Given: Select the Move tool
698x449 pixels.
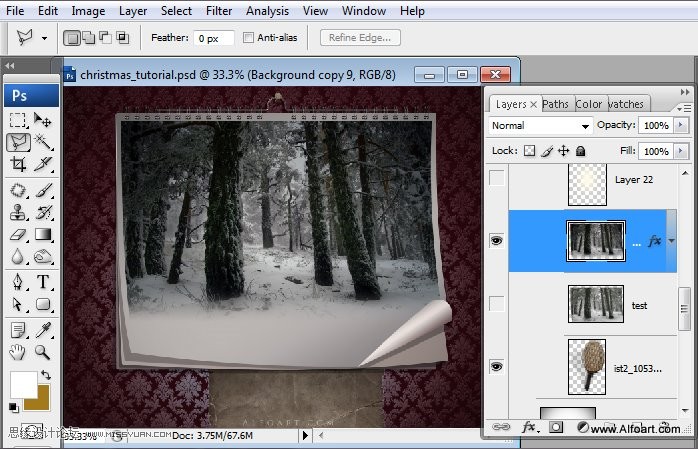Looking at the screenshot, I should [44, 119].
